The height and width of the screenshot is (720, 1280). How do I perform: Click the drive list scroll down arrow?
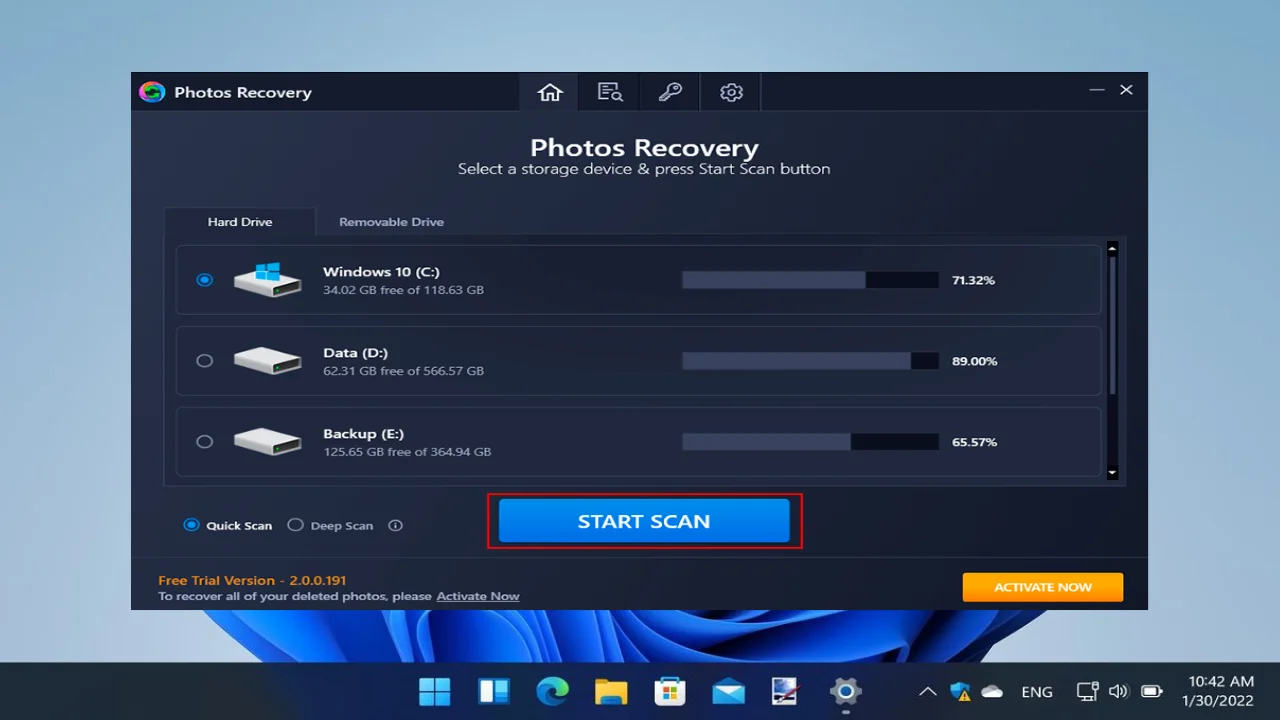coord(1112,472)
